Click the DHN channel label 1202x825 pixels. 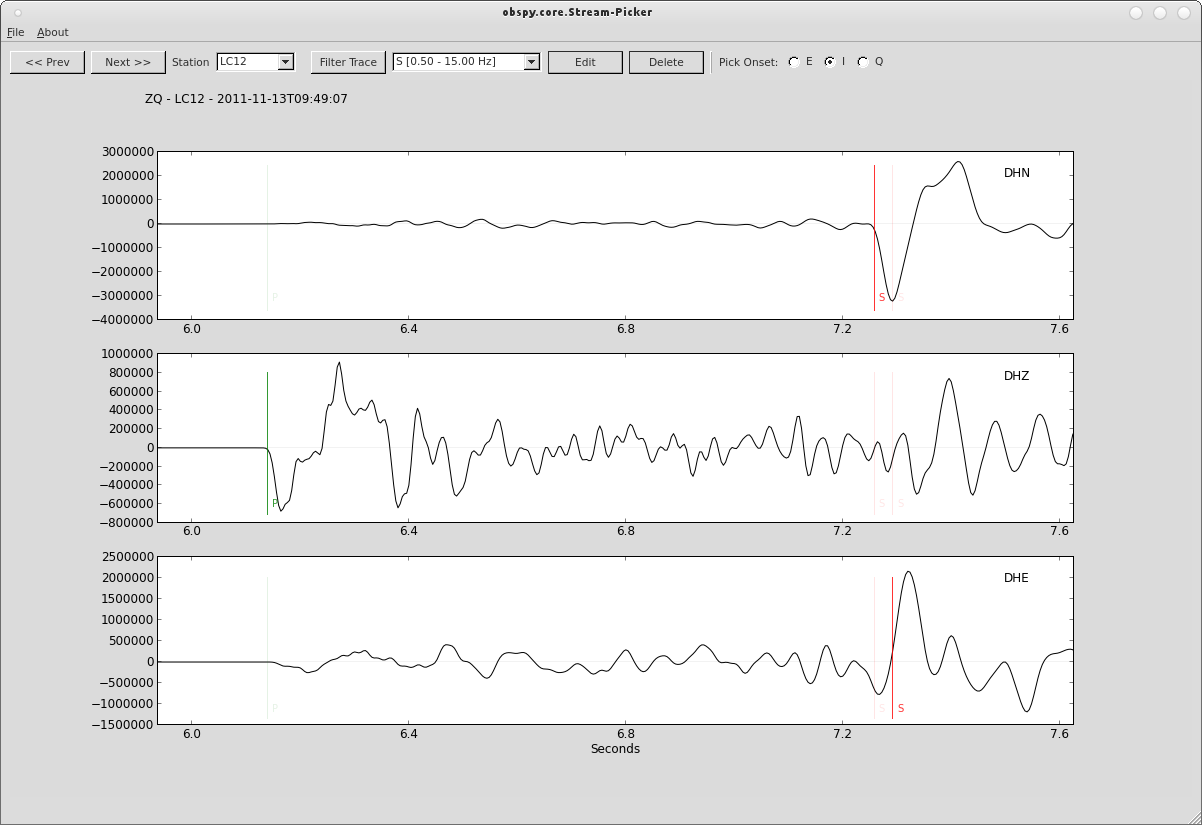pos(1018,173)
